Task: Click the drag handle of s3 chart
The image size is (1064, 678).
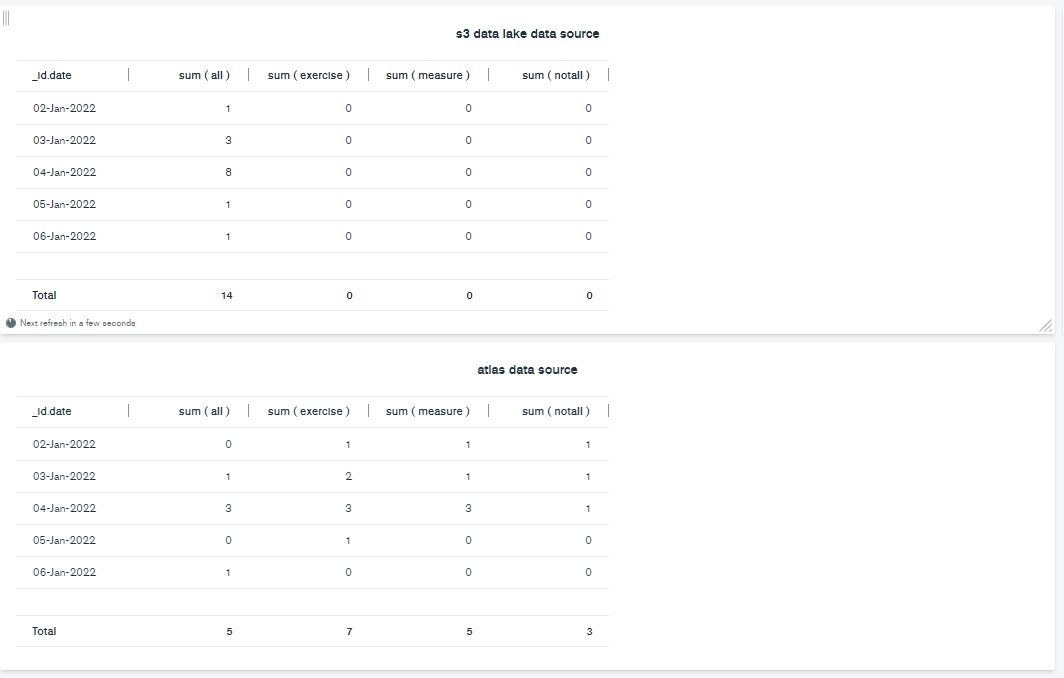Action: pos(6,18)
